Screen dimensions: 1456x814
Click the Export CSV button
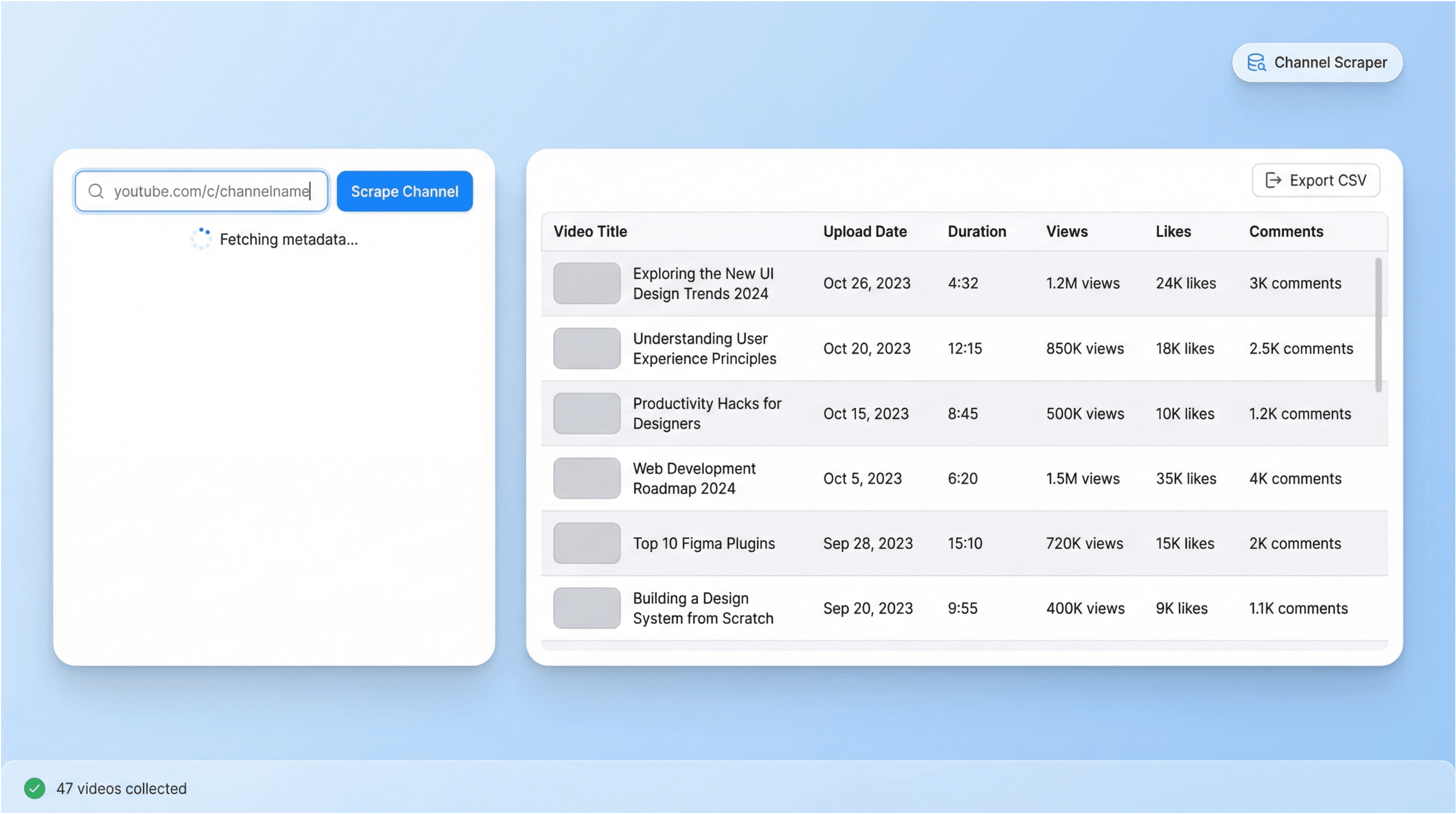click(1315, 180)
